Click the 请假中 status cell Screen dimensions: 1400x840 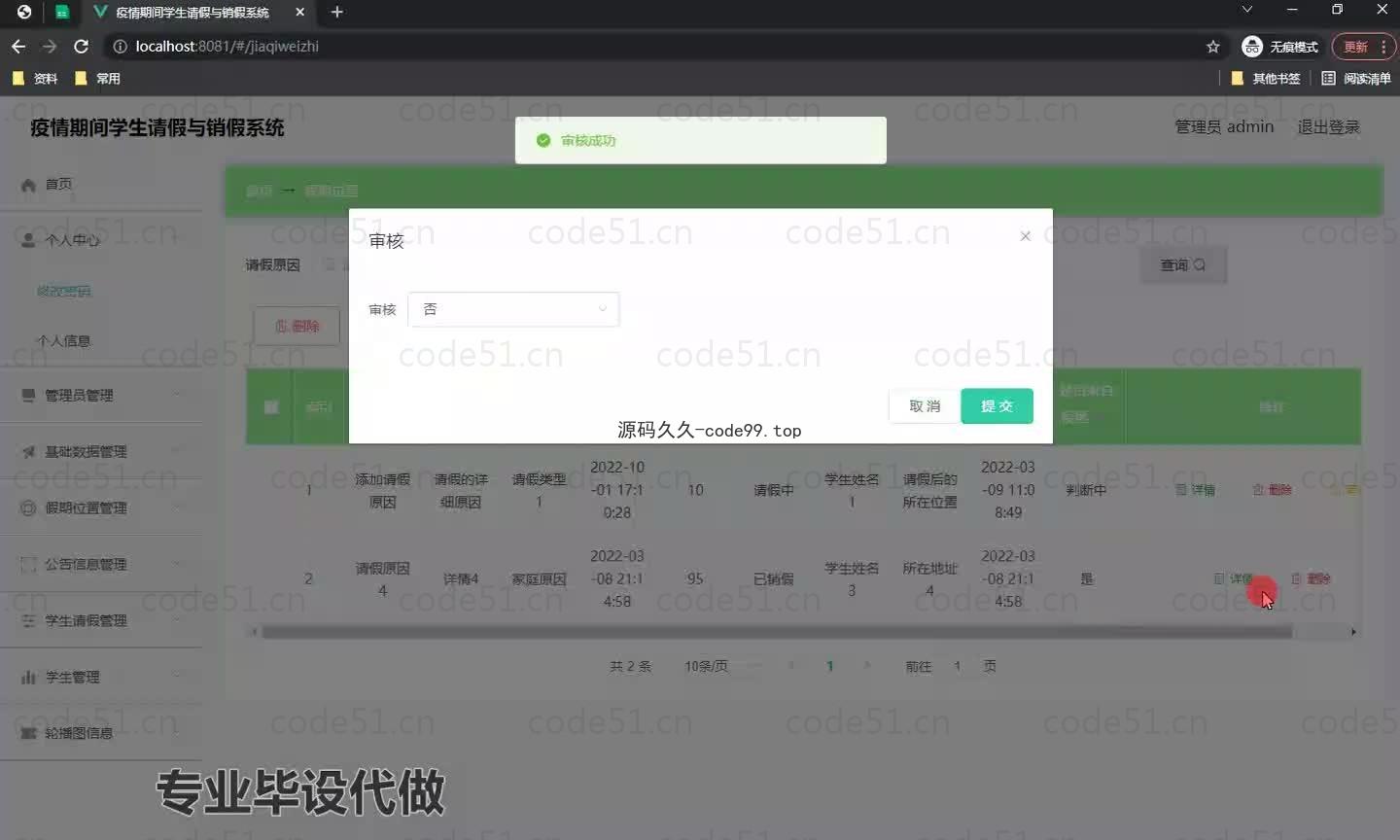click(x=774, y=490)
